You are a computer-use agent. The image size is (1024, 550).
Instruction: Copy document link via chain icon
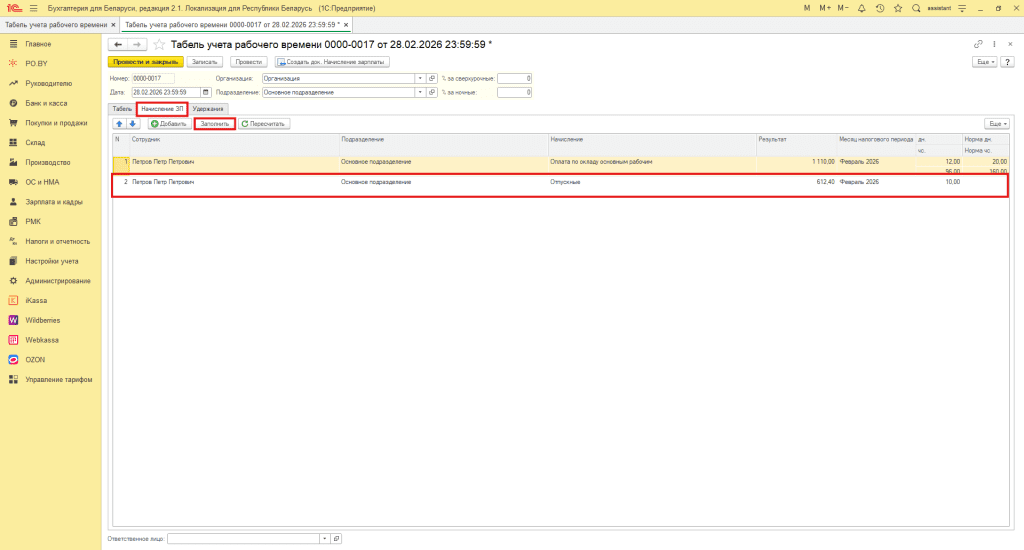pyautogui.click(x=977, y=45)
